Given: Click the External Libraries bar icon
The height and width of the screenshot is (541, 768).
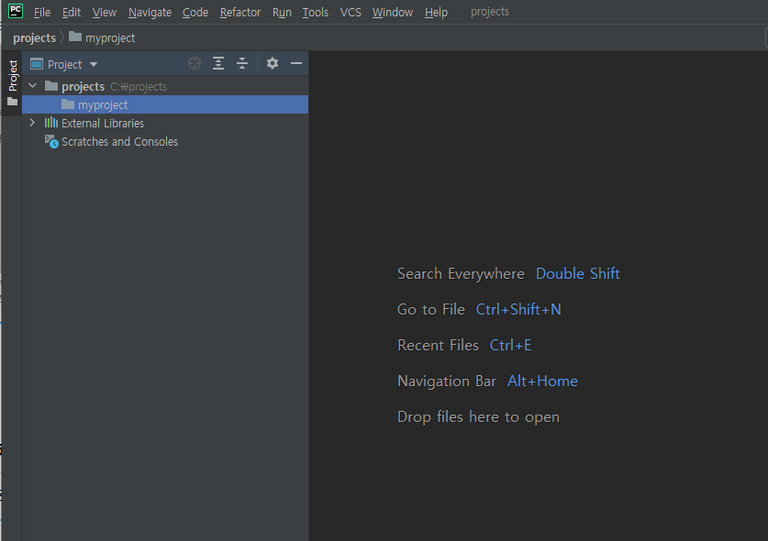Looking at the screenshot, I should point(51,122).
